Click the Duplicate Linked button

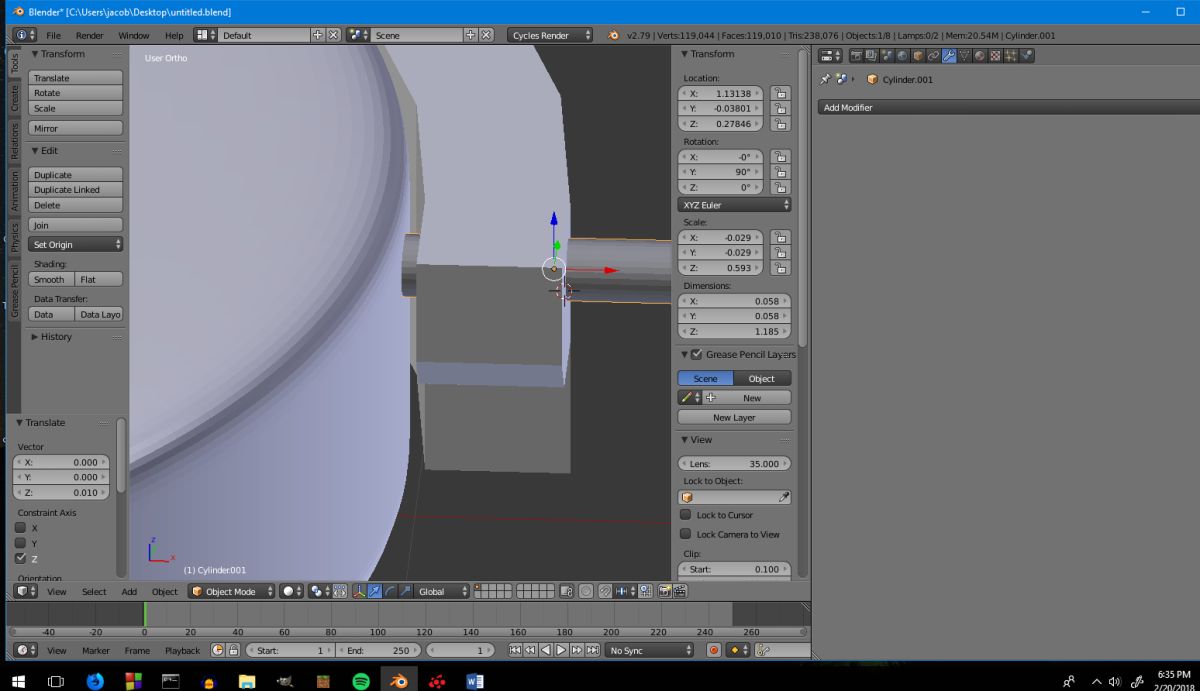(x=76, y=189)
